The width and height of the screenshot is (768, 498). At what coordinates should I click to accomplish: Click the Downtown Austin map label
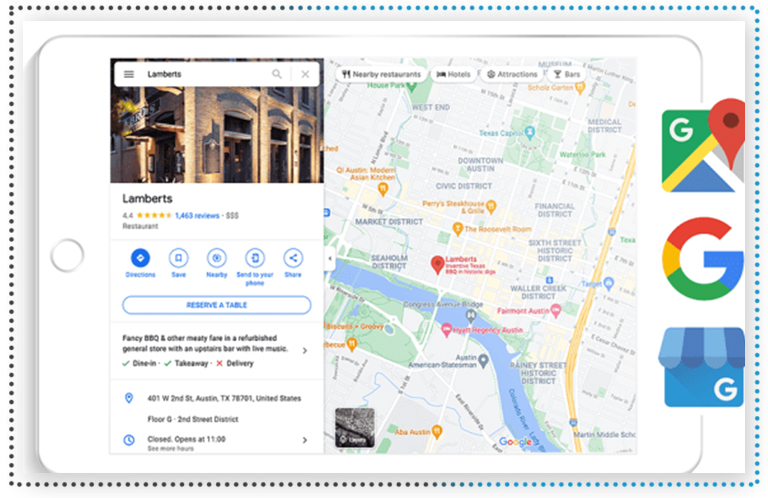[x=480, y=165]
